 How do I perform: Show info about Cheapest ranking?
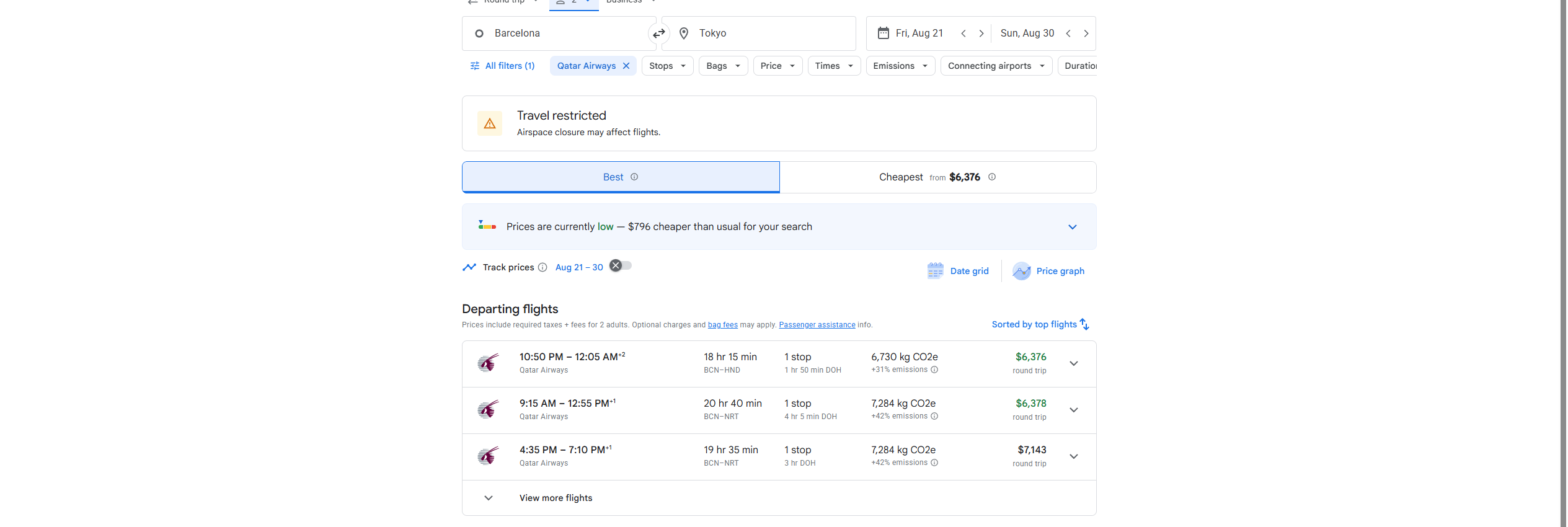coord(992,177)
